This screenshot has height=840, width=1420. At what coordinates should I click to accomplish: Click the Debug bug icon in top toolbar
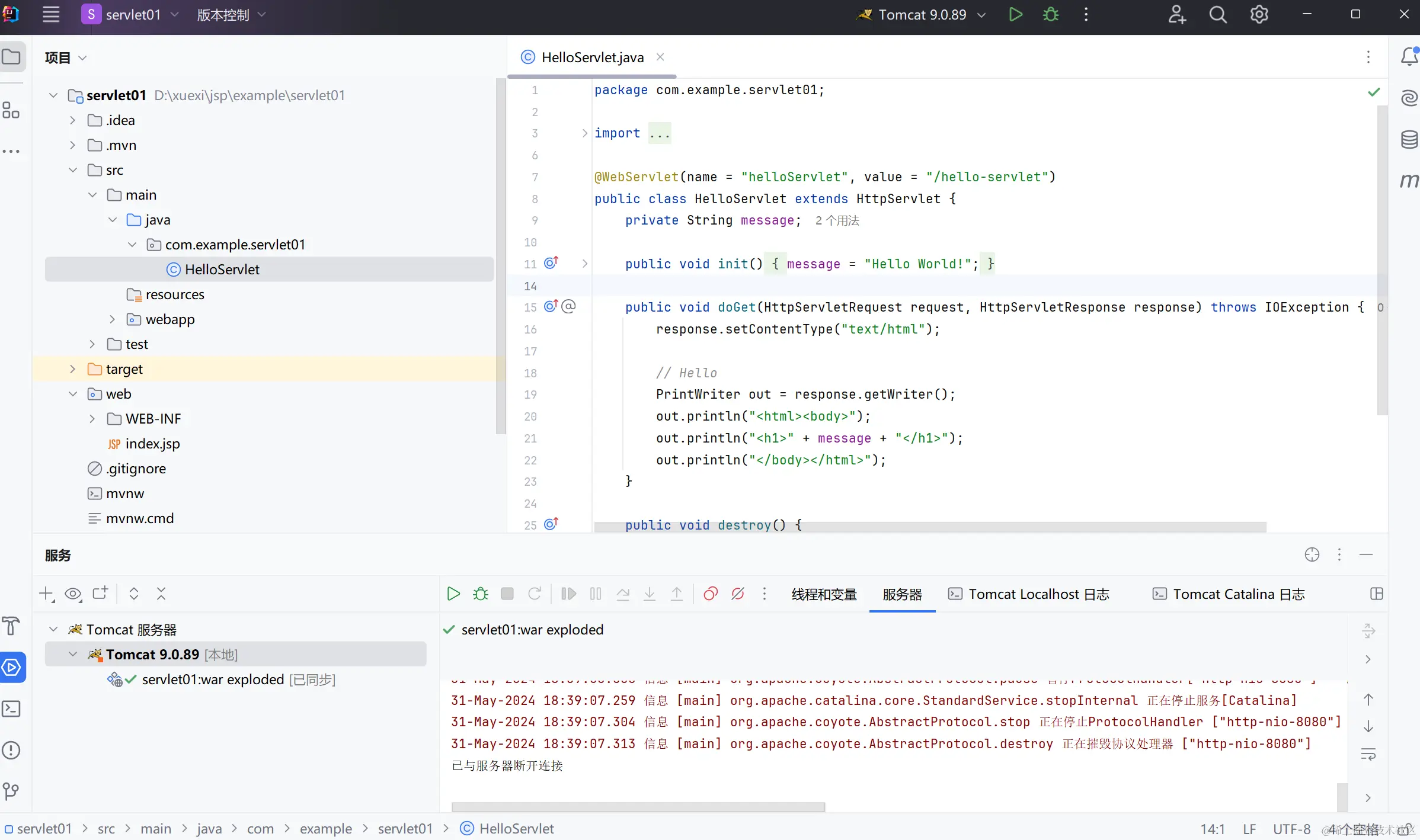coord(1051,15)
